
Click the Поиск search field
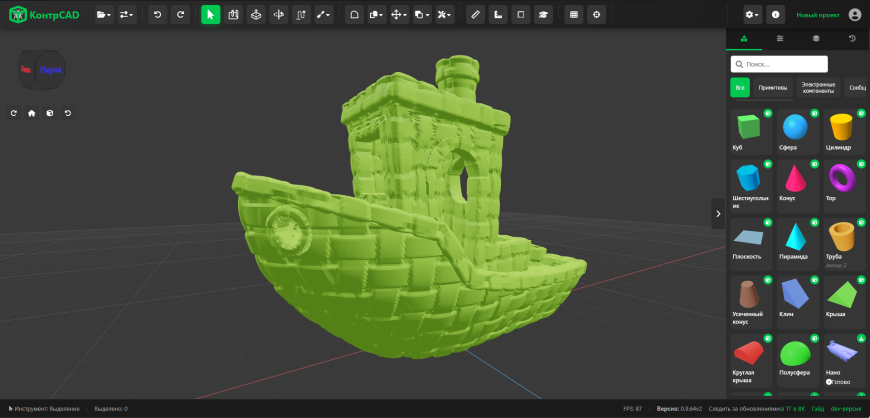pyautogui.click(x=779, y=64)
